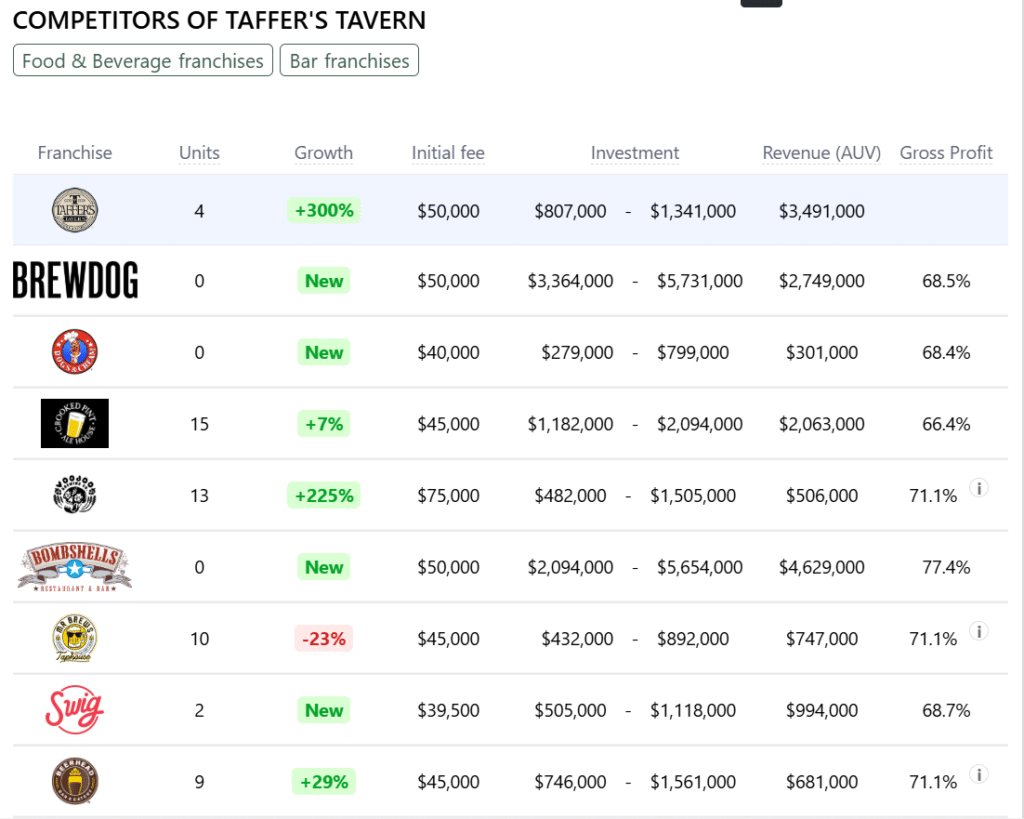This screenshot has width=1024, height=819.
Task: Open the Mr Brews Taphouse logo
Action: click(74, 638)
